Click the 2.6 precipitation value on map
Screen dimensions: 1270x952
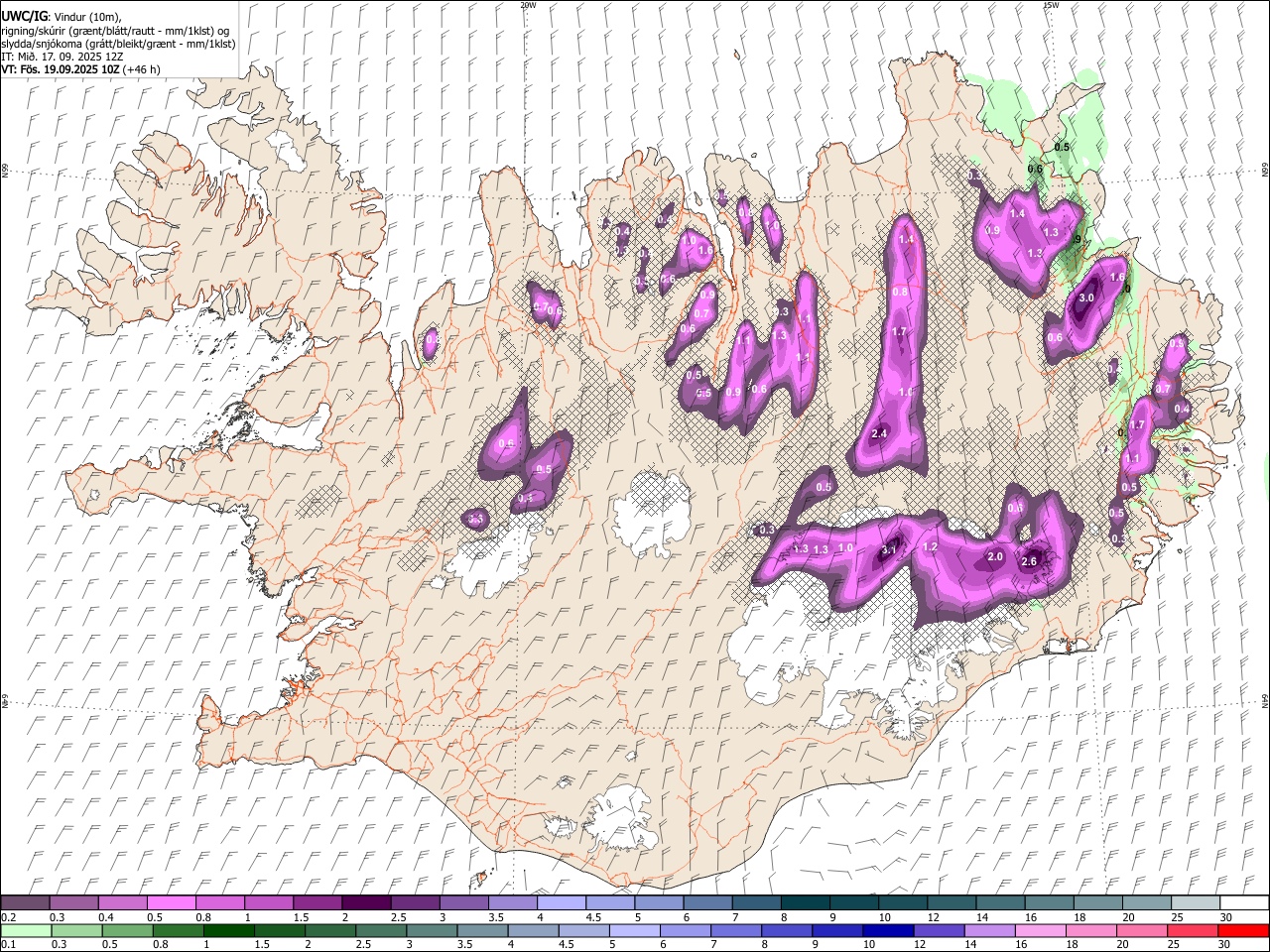point(1029,561)
